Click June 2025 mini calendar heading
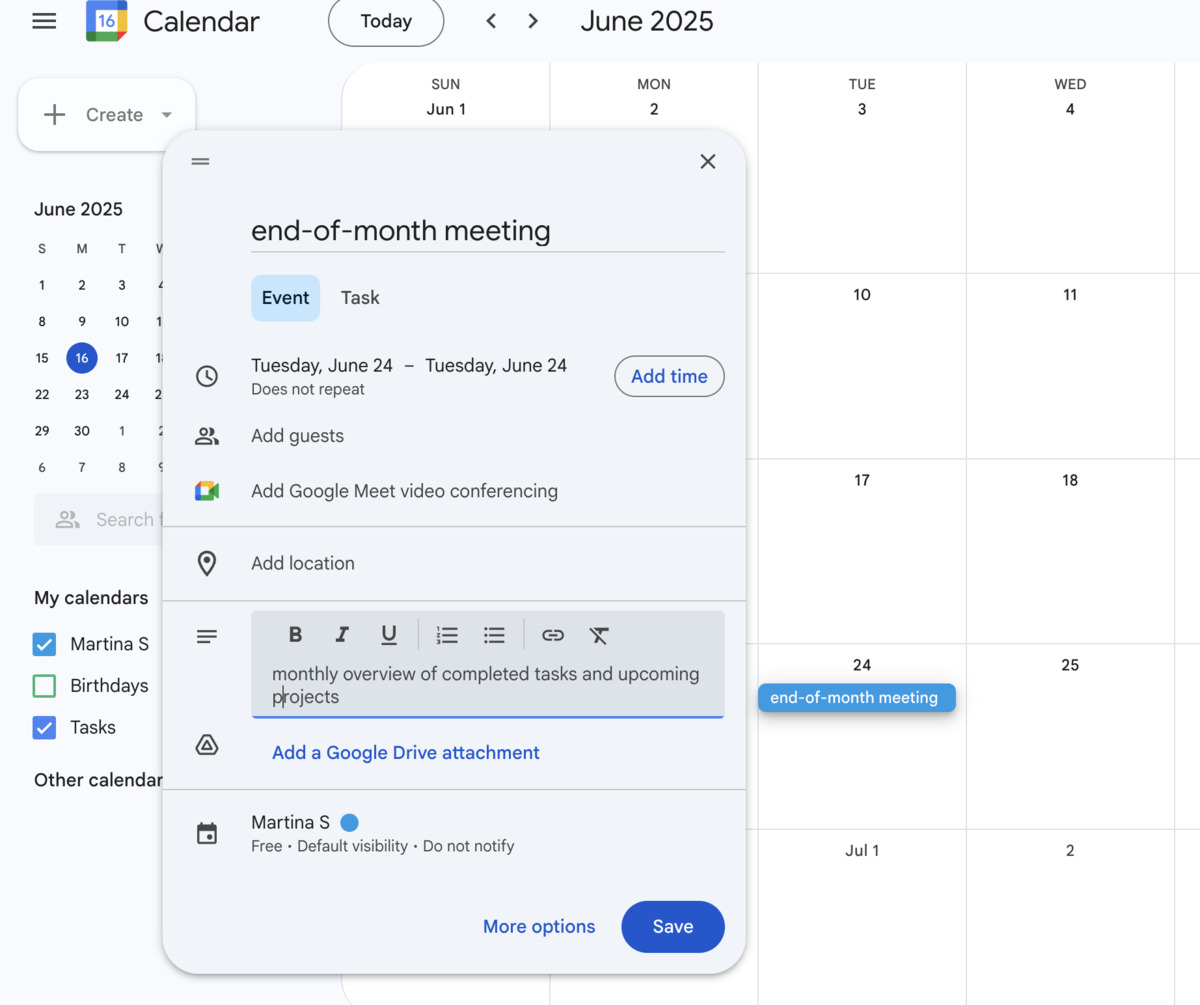 [78, 209]
